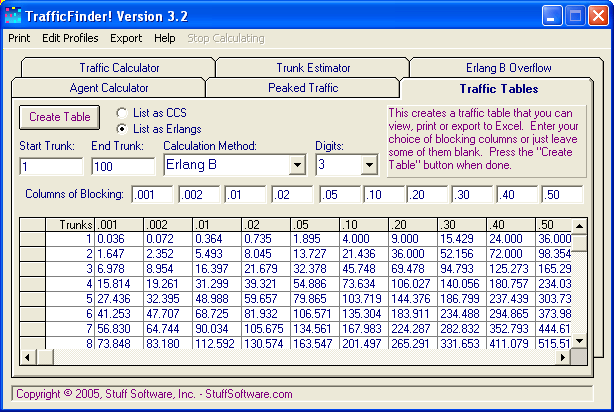Select the Traffic Tables tab
This screenshot has width=614, height=412.
click(x=498, y=89)
